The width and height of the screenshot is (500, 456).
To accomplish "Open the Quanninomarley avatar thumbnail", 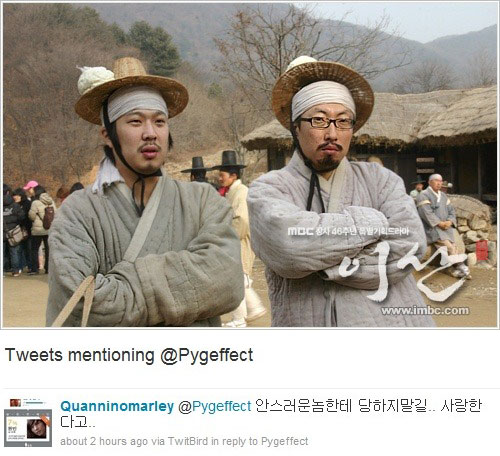I will [28, 428].
